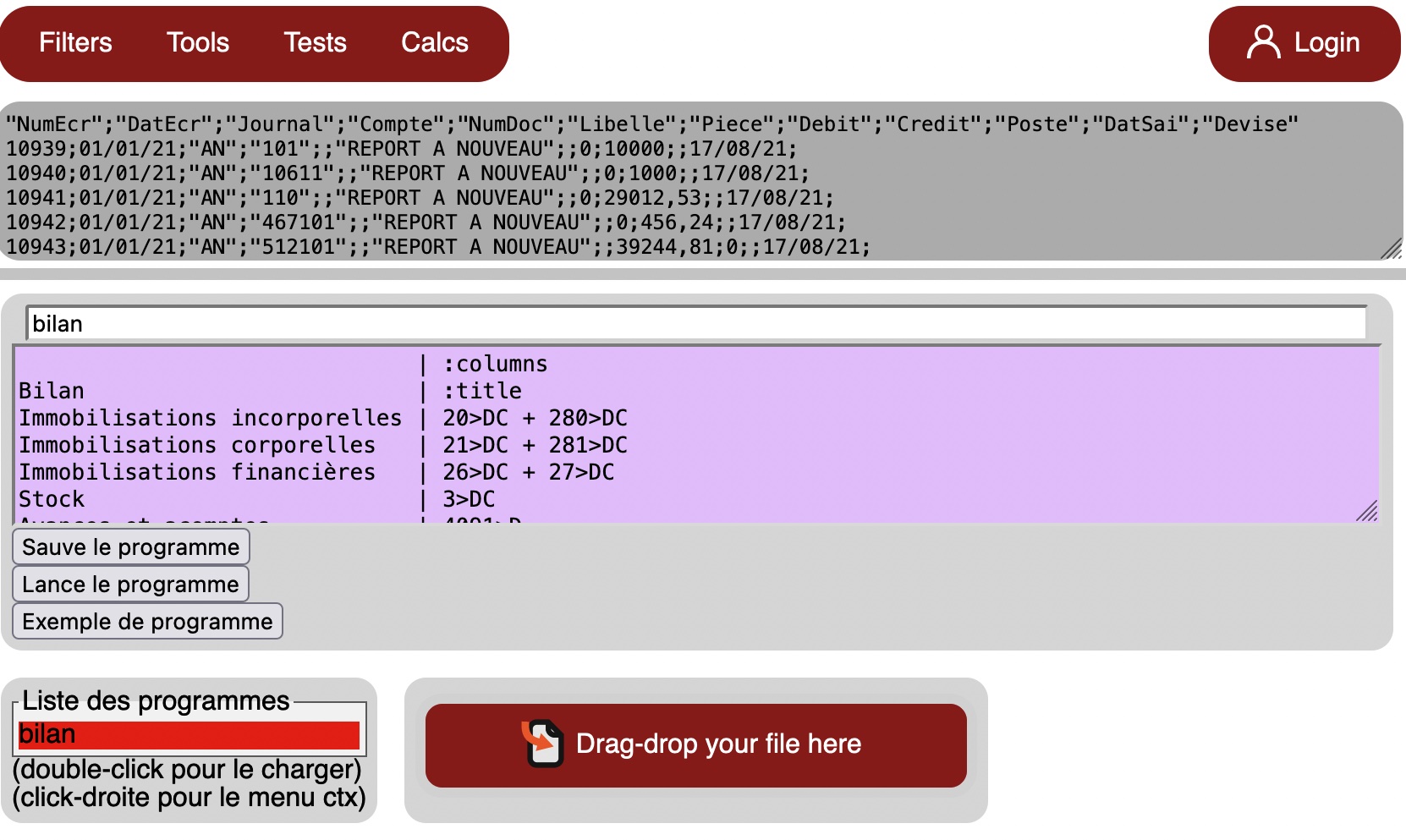Focus the program name field containing bilan
The image size is (1406, 840).
click(x=696, y=324)
